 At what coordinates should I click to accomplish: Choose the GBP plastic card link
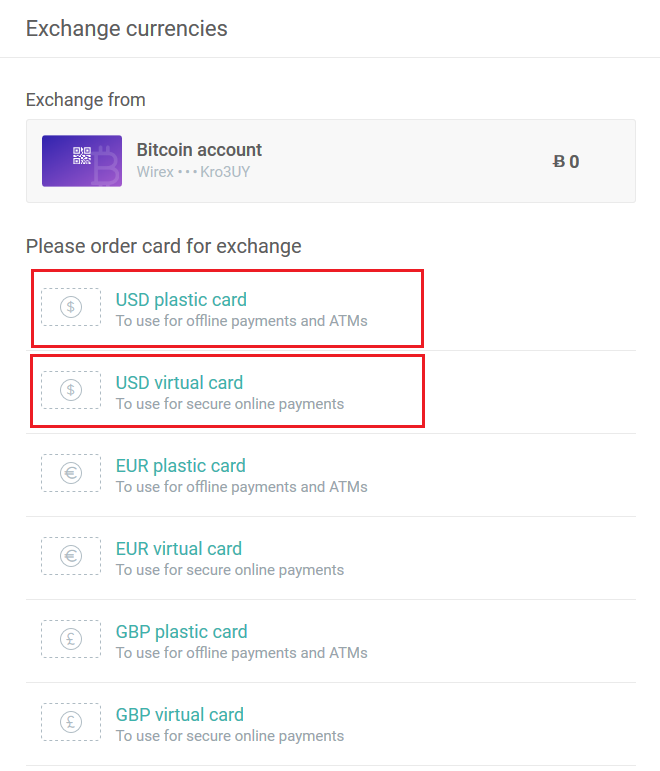coord(181,631)
